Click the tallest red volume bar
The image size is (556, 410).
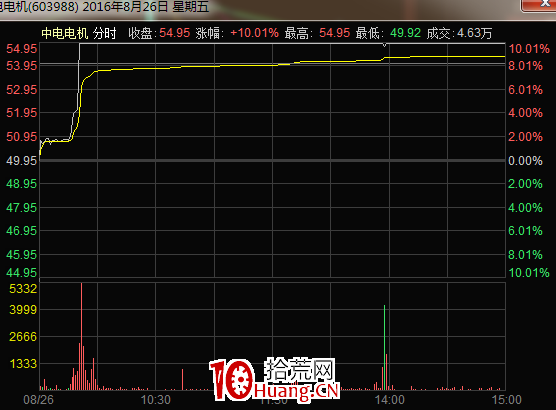pos(81,337)
